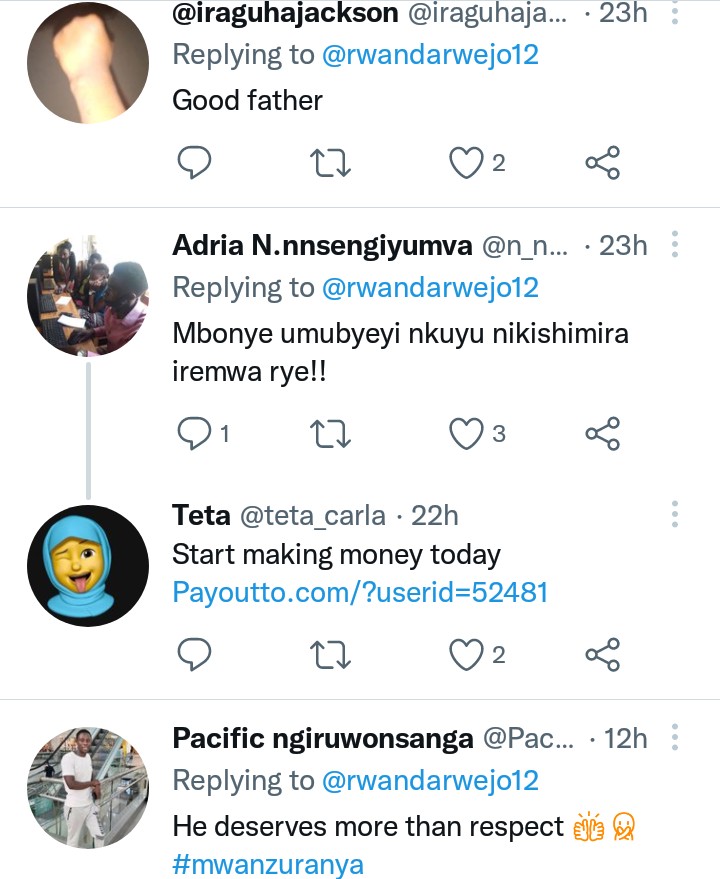Share the 'Good father' tweet

pos(602,163)
